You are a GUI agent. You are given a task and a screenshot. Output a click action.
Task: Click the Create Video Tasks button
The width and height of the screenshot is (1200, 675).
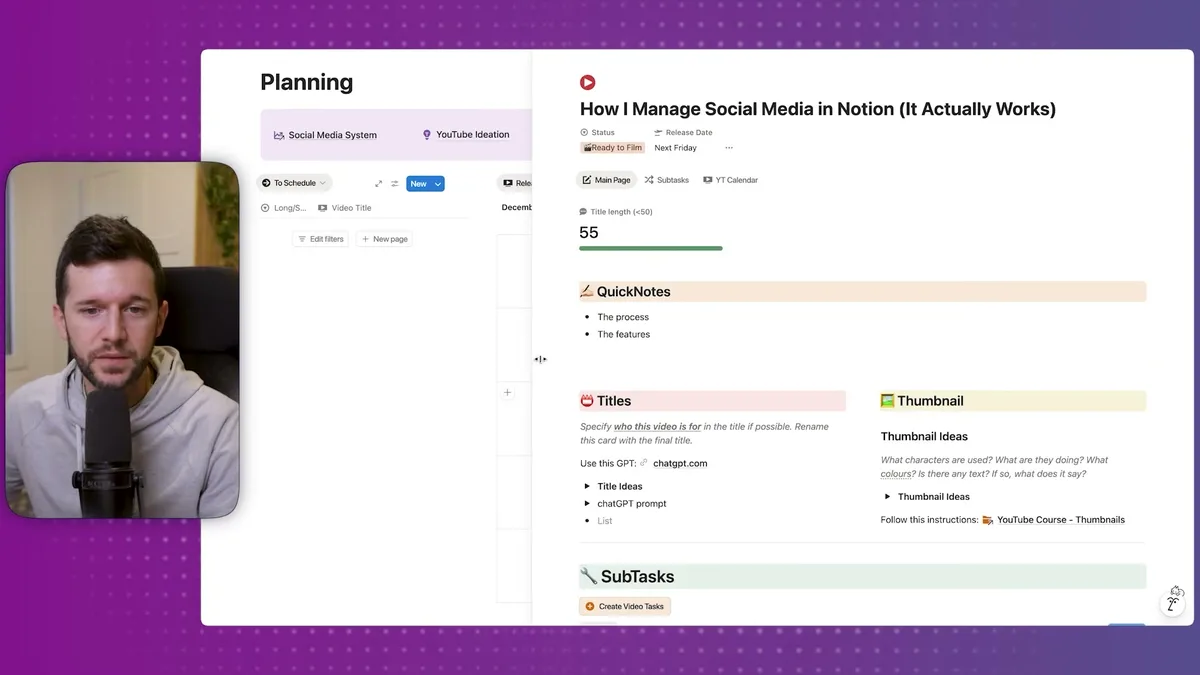click(x=624, y=606)
